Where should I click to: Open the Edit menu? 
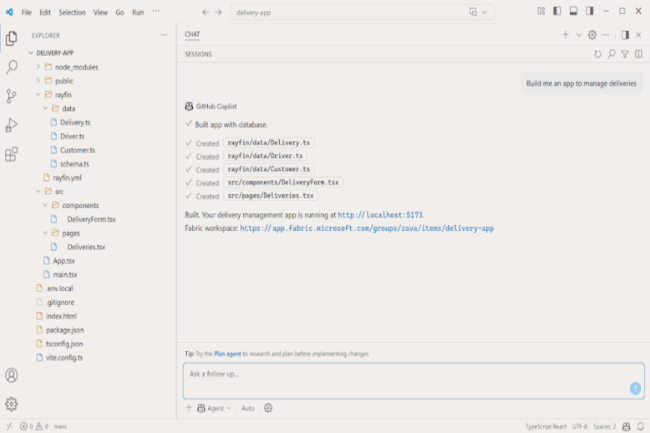click(x=45, y=12)
